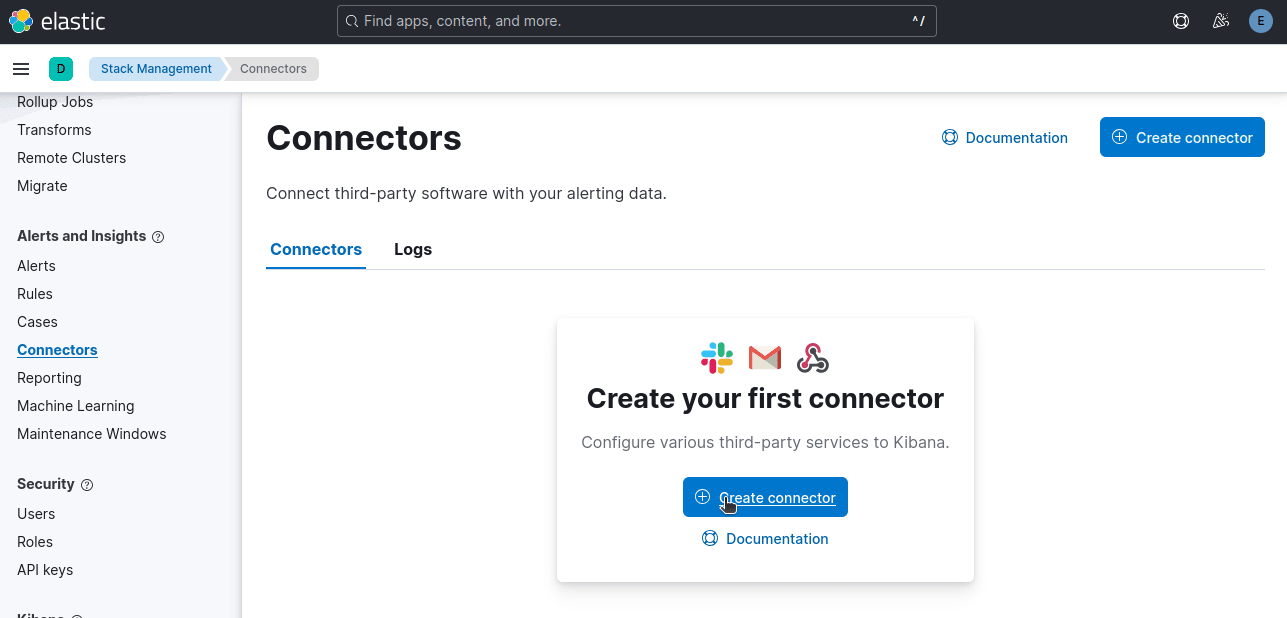Click Create connector in the empty-state card
This screenshot has height=618, width=1287.
(x=765, y=497)
